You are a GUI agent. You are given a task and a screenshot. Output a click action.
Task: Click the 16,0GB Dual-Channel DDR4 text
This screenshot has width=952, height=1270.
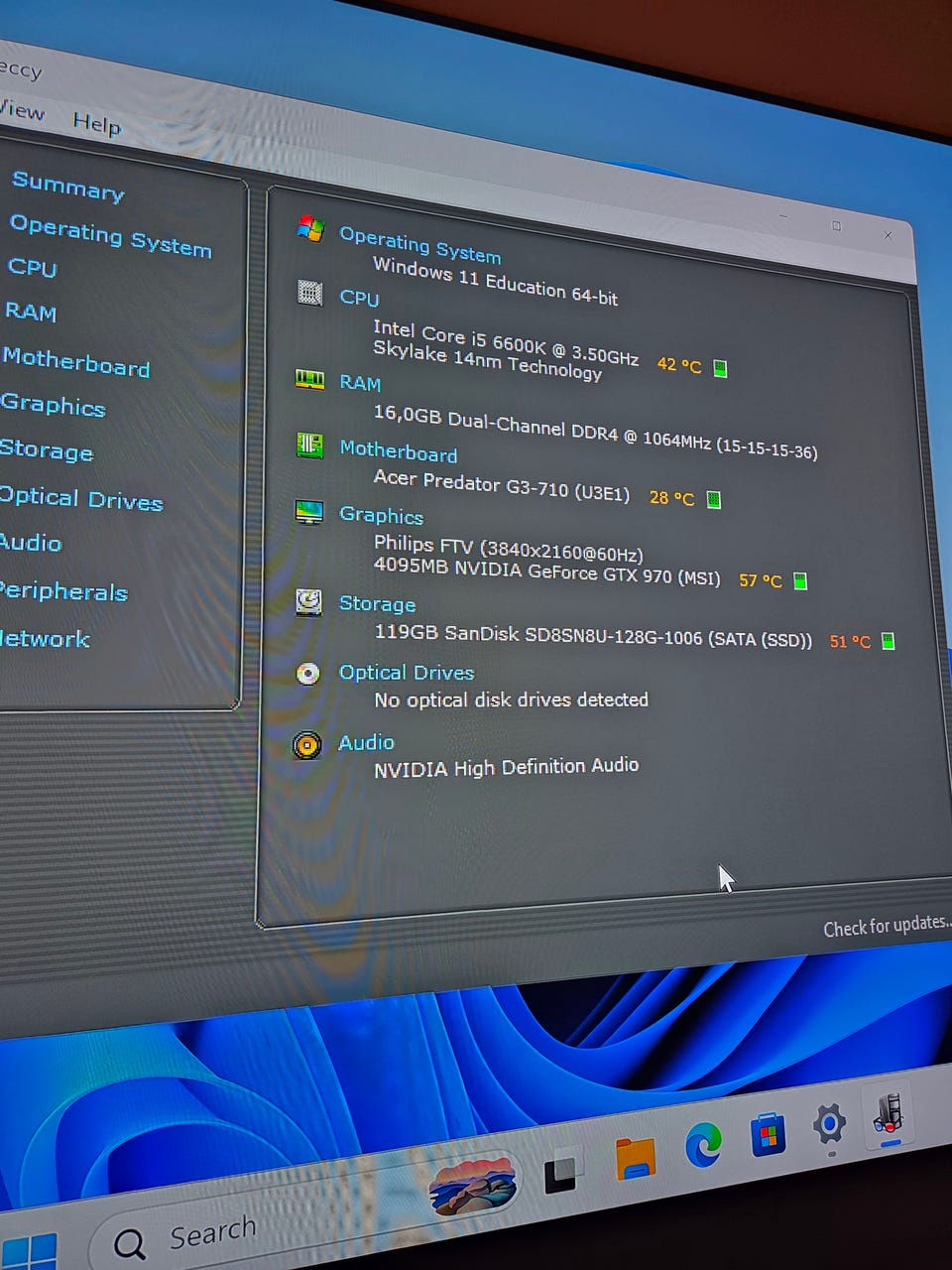tap(595, 432)
